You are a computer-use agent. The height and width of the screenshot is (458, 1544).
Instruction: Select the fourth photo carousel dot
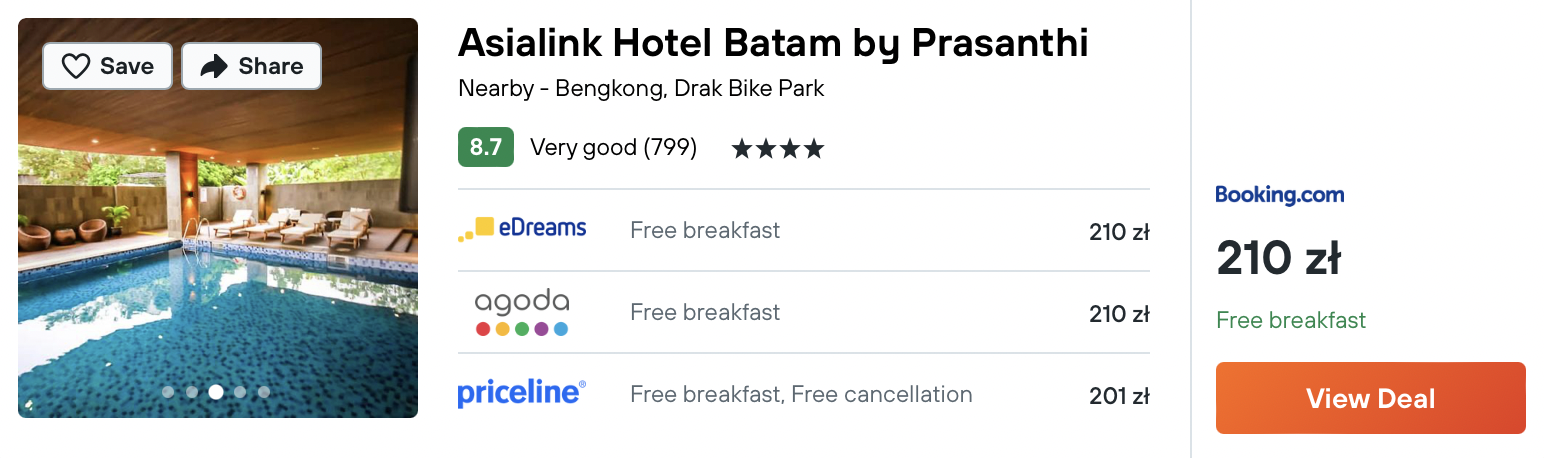240,392
